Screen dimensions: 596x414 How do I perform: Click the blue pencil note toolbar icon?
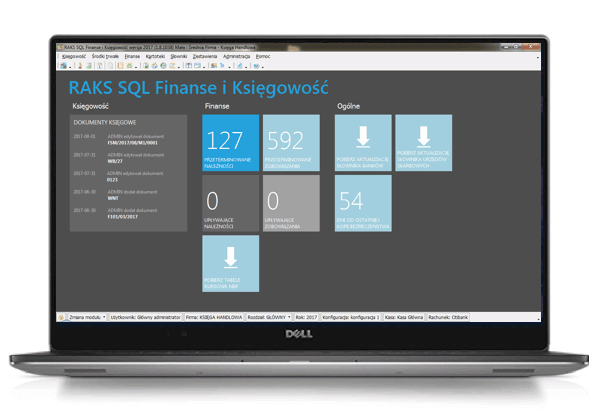239,66
